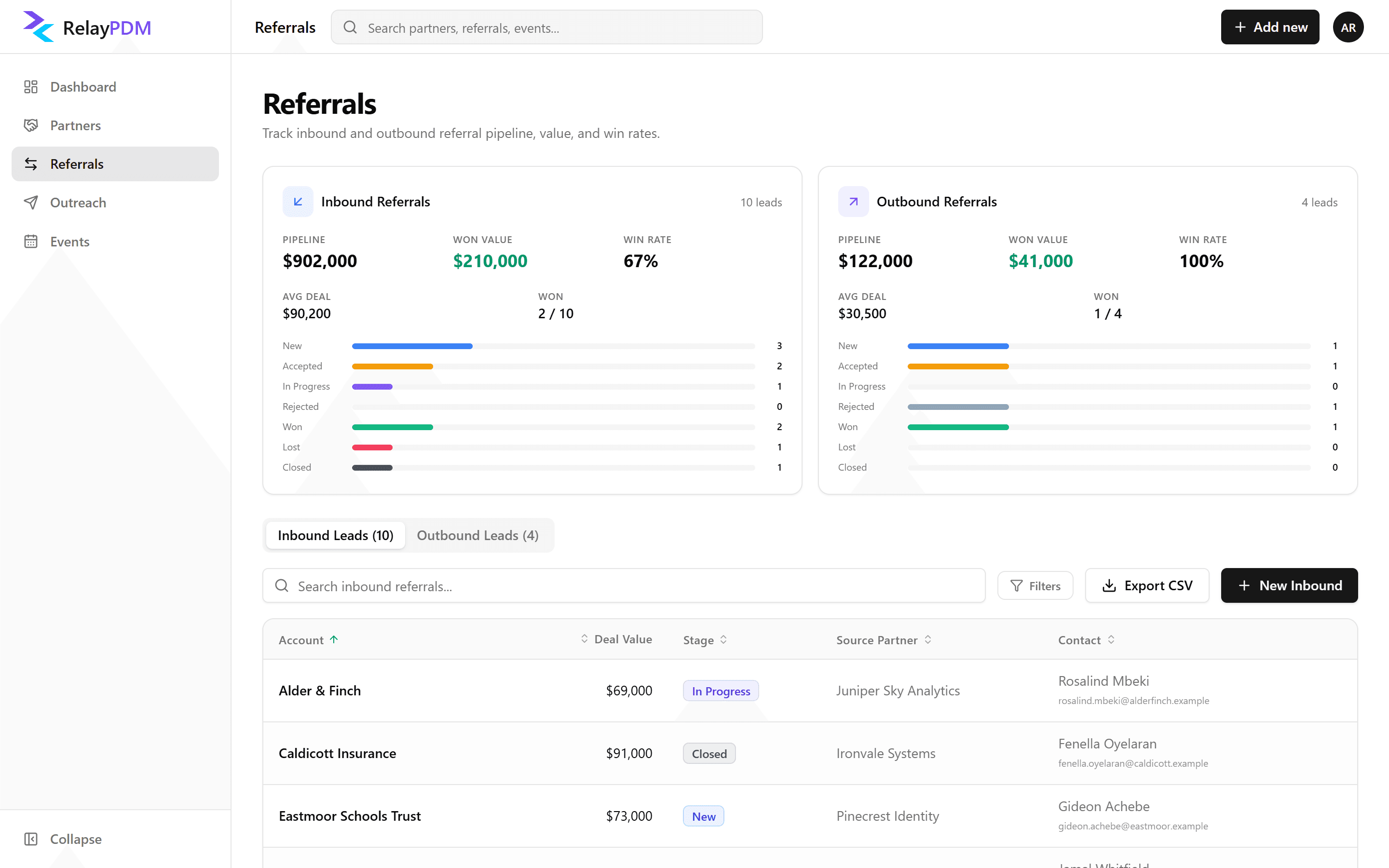The height and width of the screenshot is (868, 1389).
Task: Click the Inbound Accepted progress bar
Action: [553, 366]
